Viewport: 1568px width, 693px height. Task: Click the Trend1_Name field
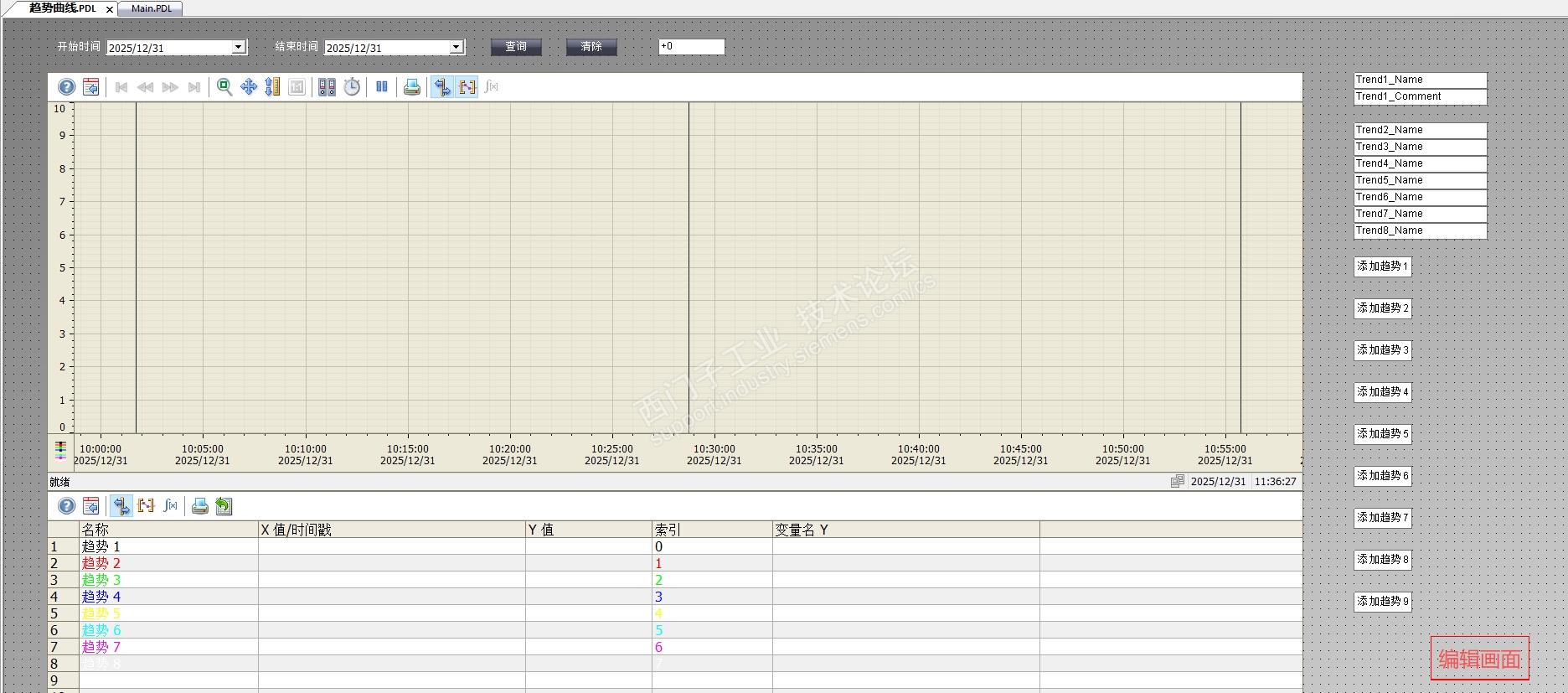[1421, 80]
